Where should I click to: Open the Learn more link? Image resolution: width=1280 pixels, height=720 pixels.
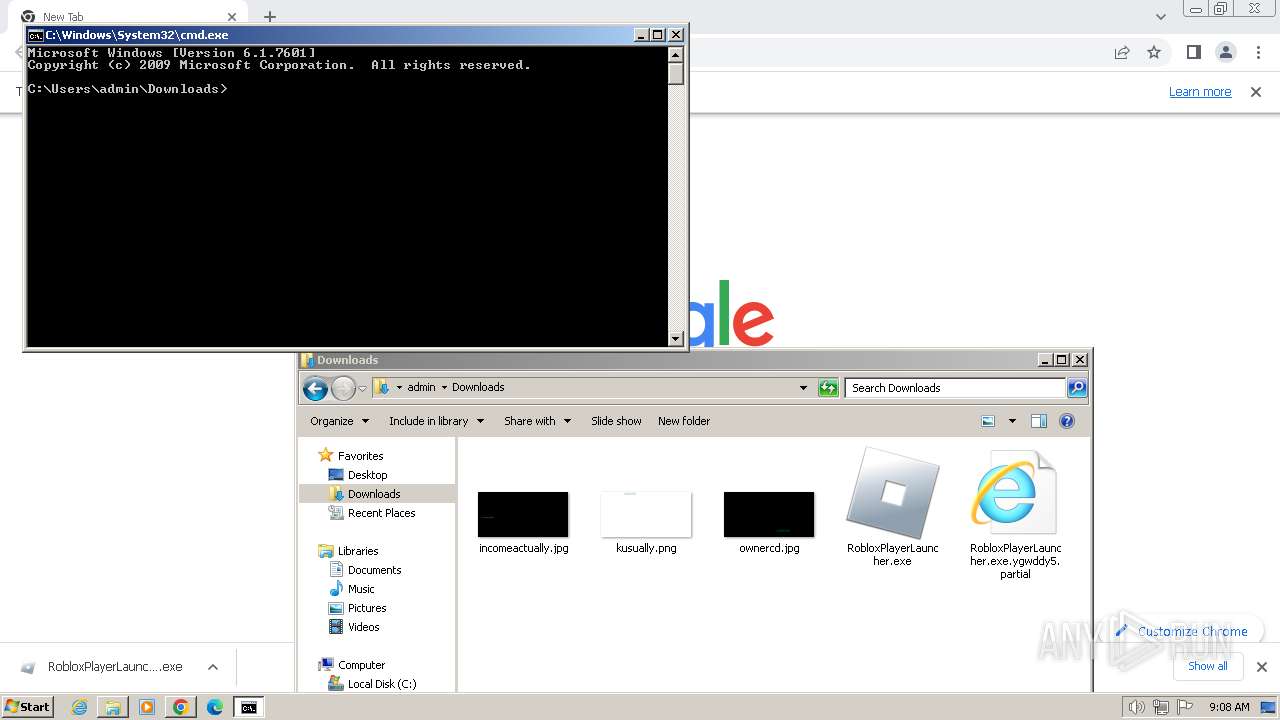(x=1200, y=92)
